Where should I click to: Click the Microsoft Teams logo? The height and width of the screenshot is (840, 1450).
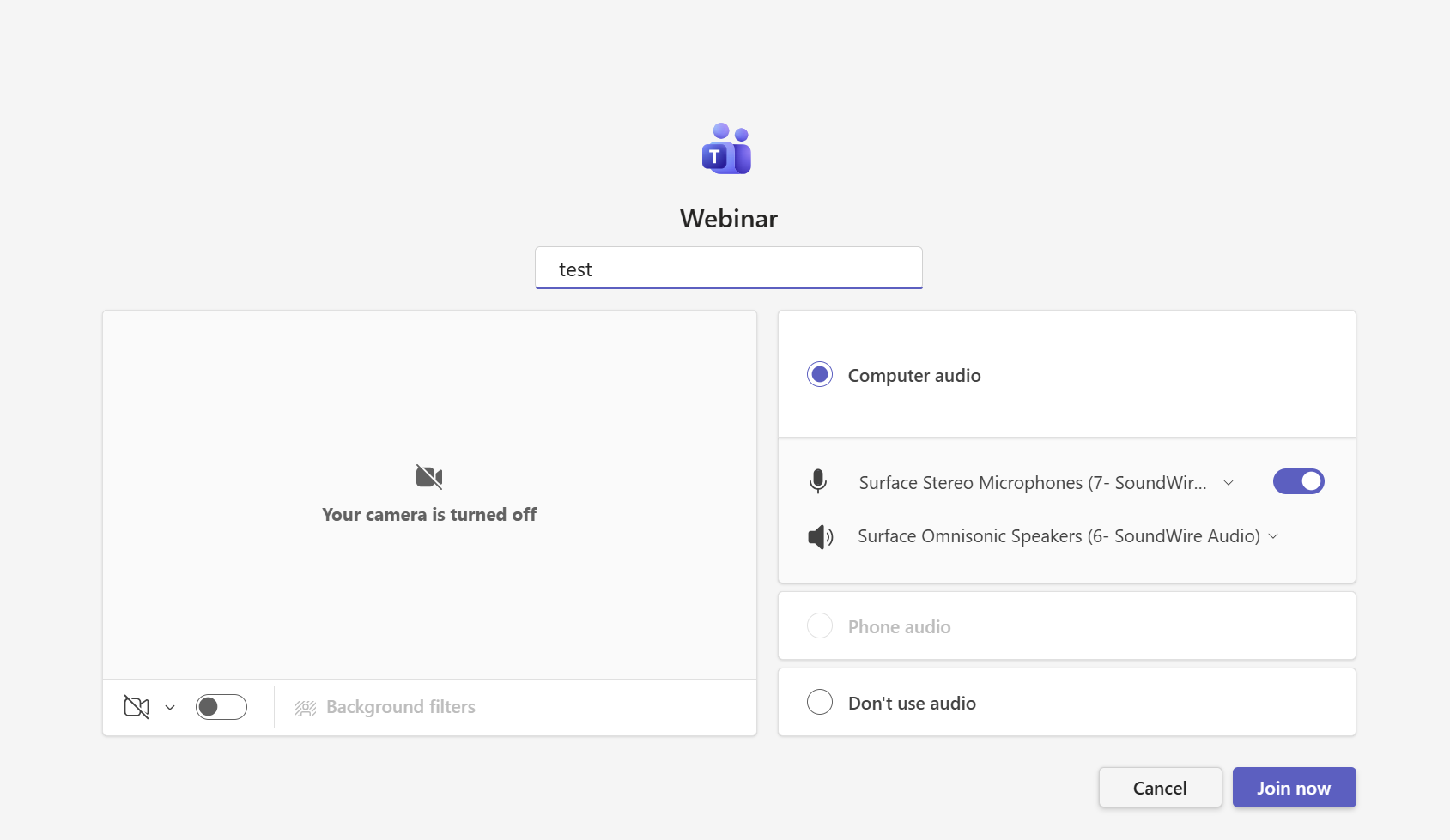coord(726,148)
